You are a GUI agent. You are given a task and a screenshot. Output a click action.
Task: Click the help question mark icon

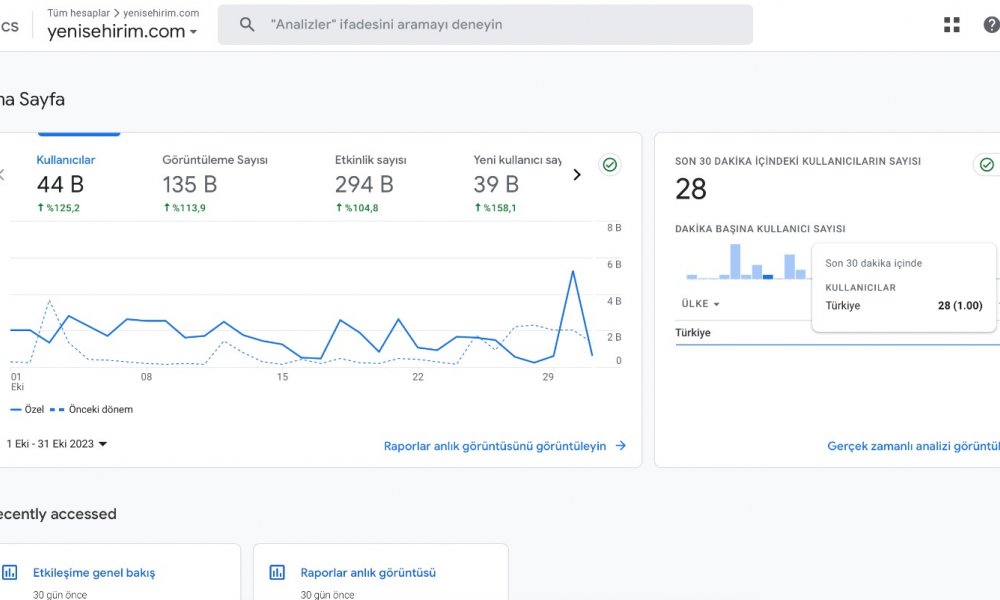coord(990,25)
